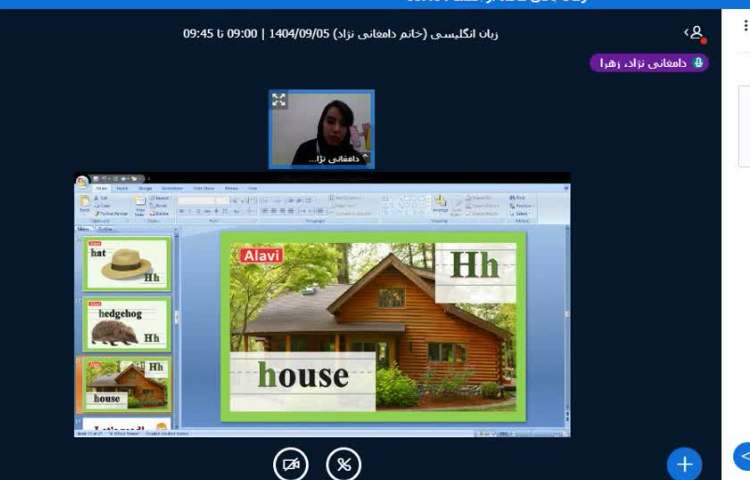Click the Copy command in Clipboard group

pos(102,206)
